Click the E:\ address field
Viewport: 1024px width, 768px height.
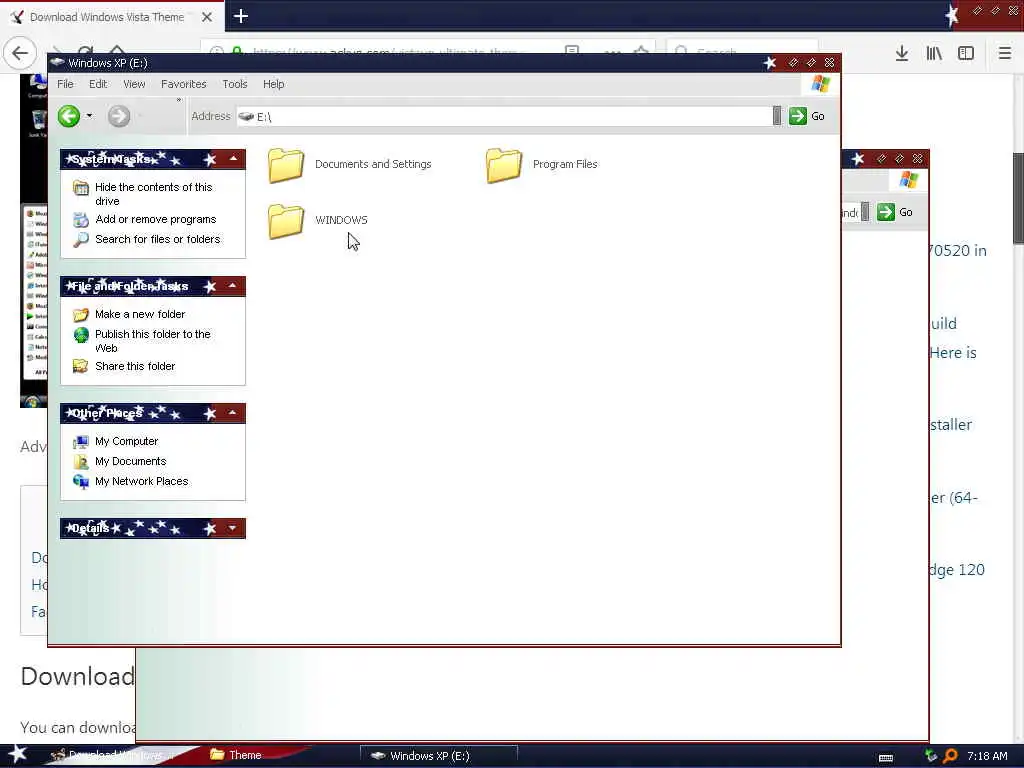505,116
